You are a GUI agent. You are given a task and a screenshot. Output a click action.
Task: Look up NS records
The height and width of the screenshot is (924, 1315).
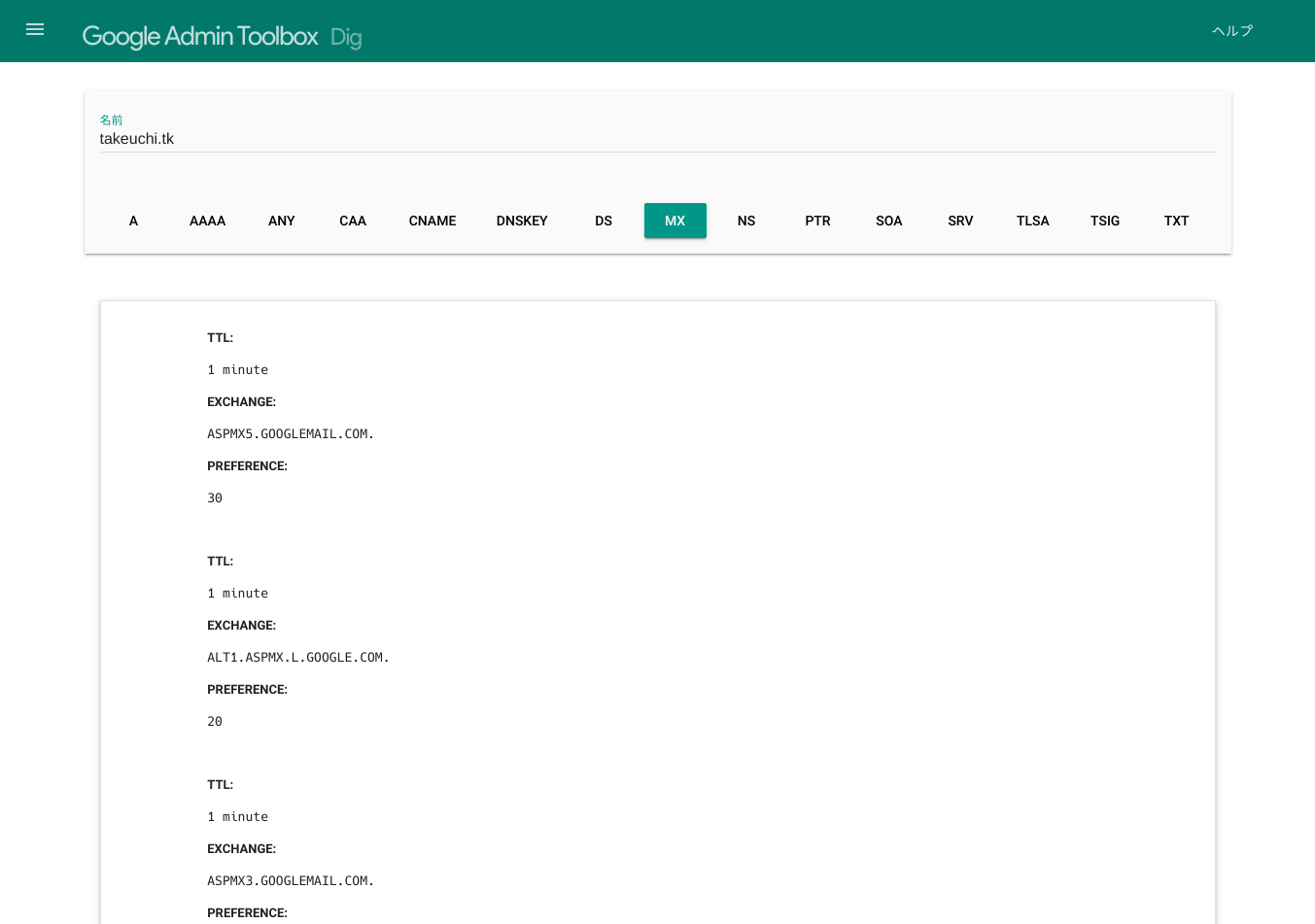746,221
